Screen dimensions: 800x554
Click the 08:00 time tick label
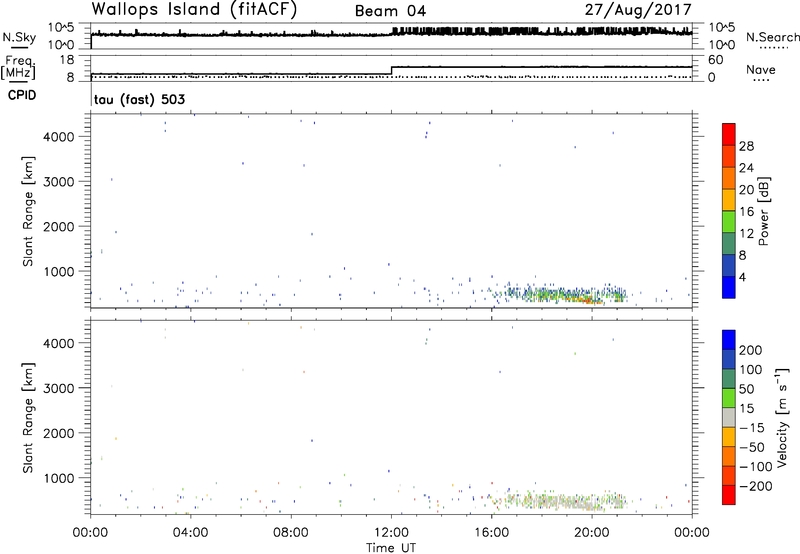tap(291, 533)
